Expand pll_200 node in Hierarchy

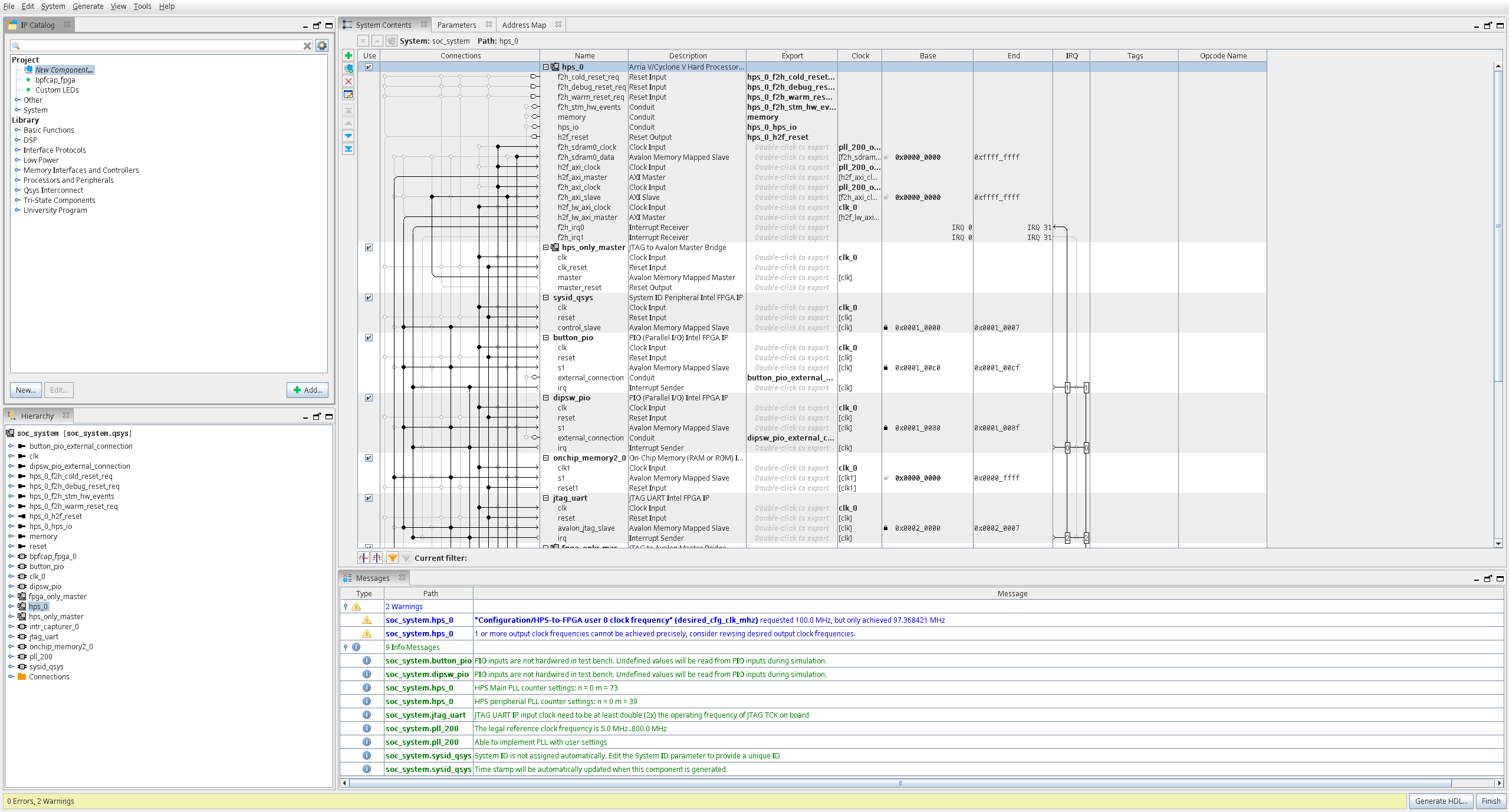pos(11,656)
